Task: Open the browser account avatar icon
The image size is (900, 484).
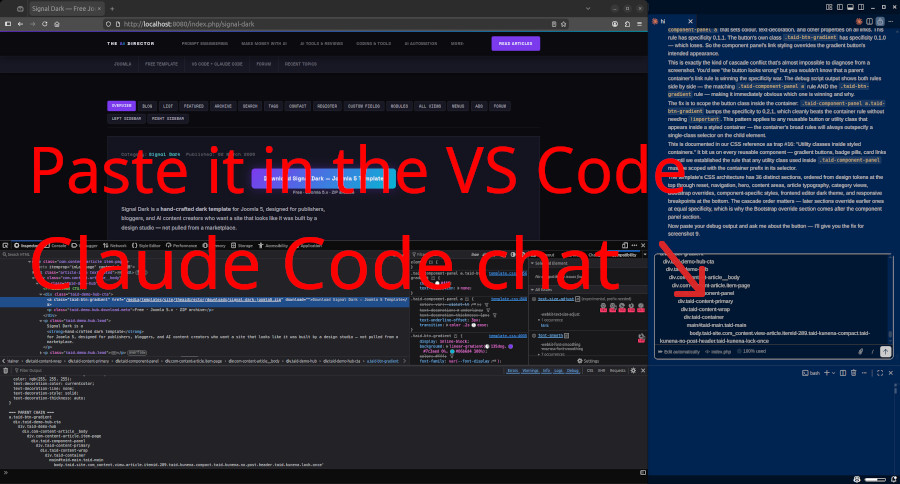Action: click(615, 24)
